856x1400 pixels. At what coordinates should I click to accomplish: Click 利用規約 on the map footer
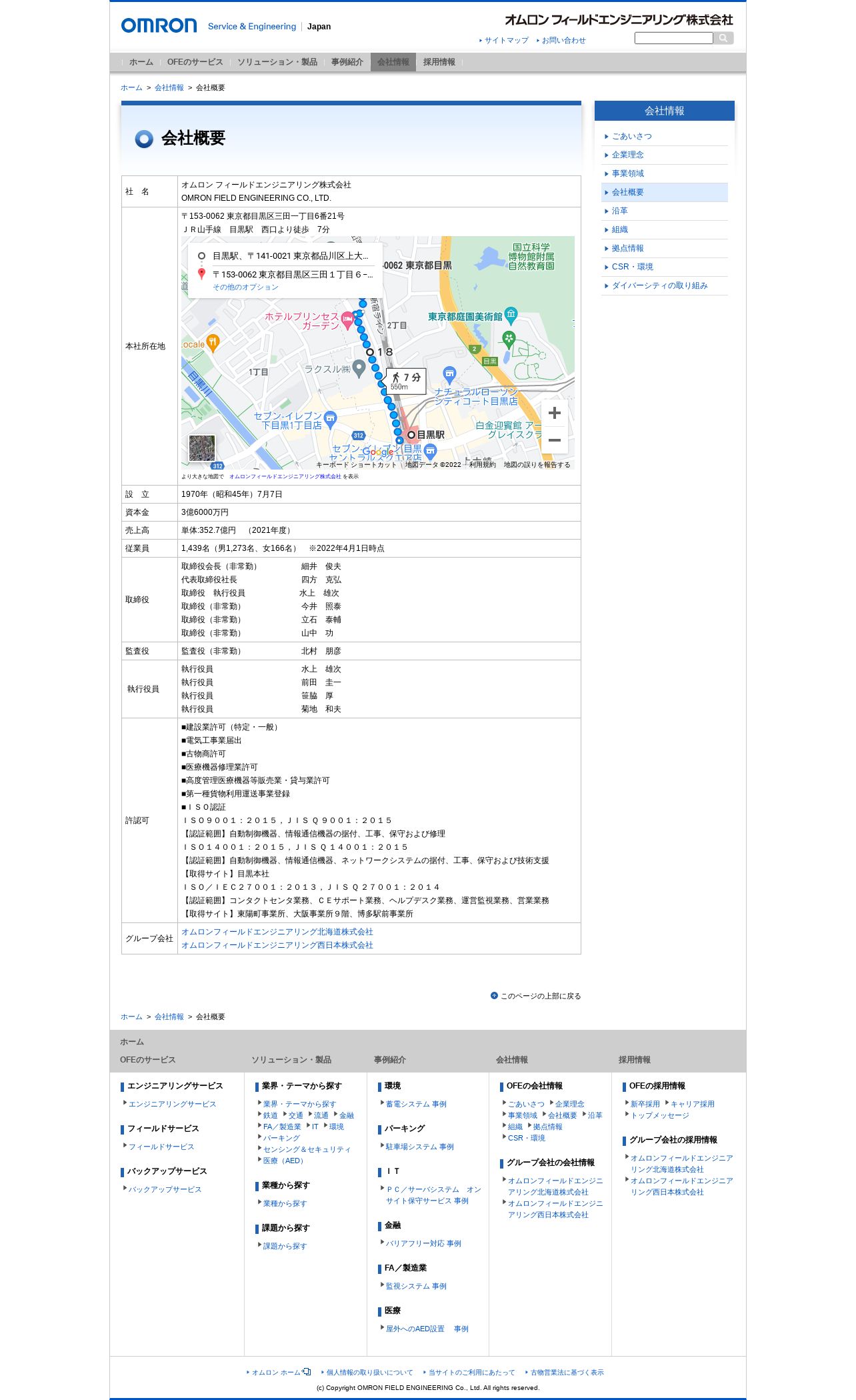pyautogui.click(x=482, y=465)
